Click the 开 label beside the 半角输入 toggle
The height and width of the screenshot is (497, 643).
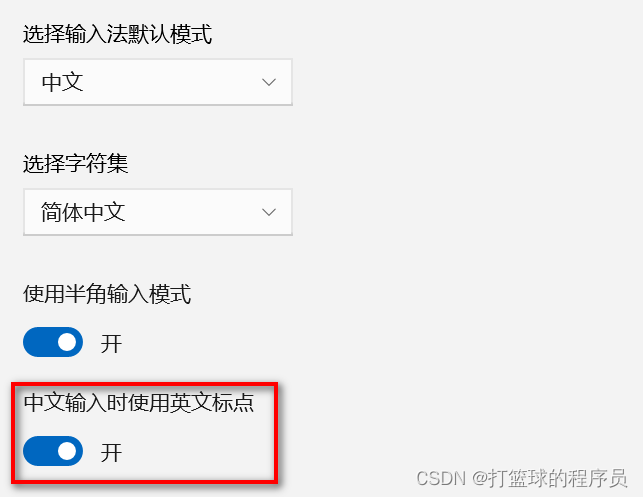(x=112, y=343)
